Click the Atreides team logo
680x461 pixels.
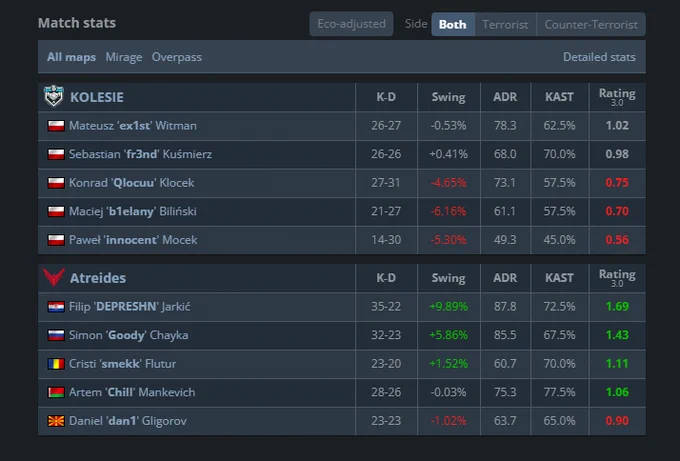[54, 277]
